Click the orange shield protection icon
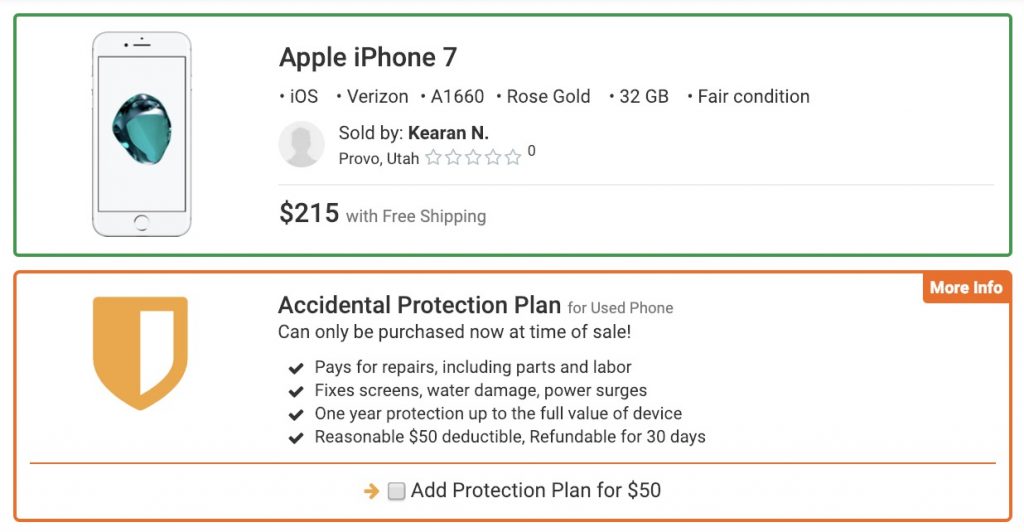 [140, 353]
